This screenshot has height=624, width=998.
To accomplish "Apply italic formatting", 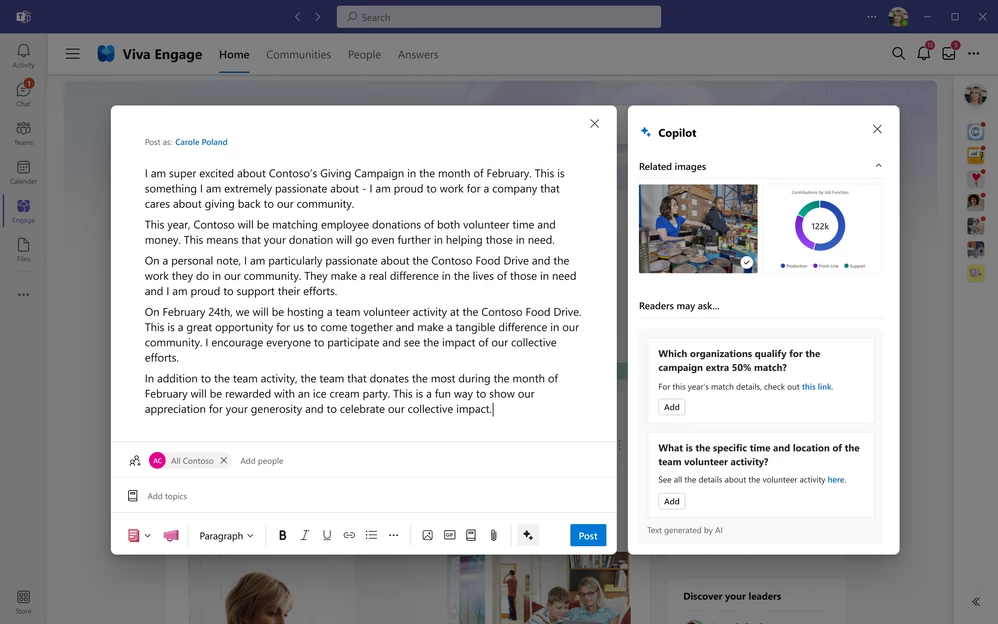I will tap(304, 535).
